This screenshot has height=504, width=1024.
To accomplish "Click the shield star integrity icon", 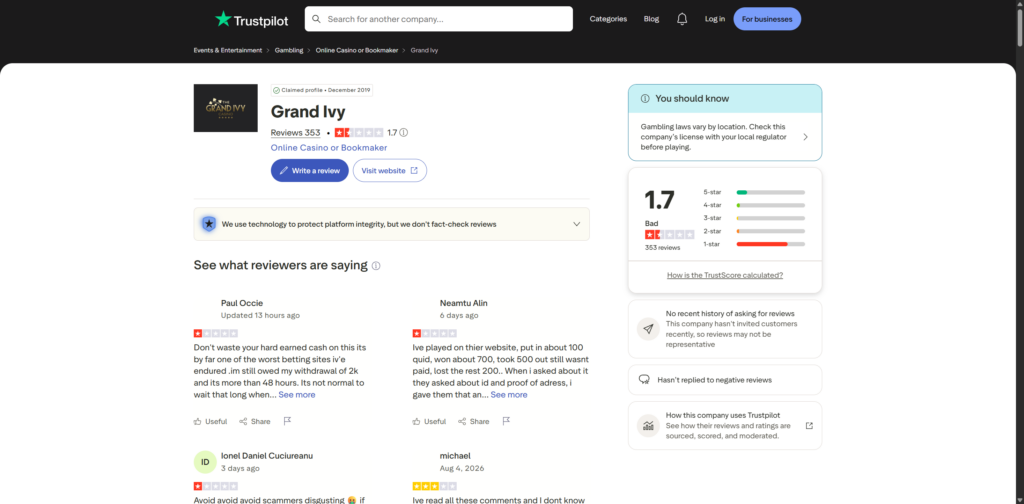I will tap(209, 224).
